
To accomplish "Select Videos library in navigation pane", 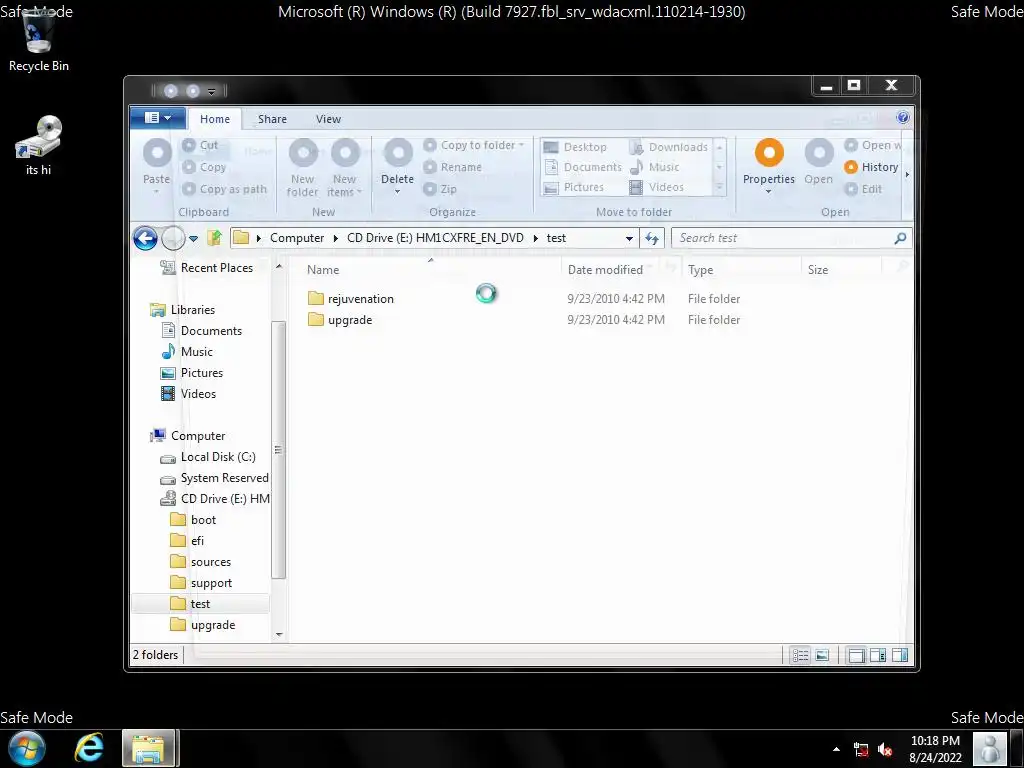I will click(x=188, y=394).
